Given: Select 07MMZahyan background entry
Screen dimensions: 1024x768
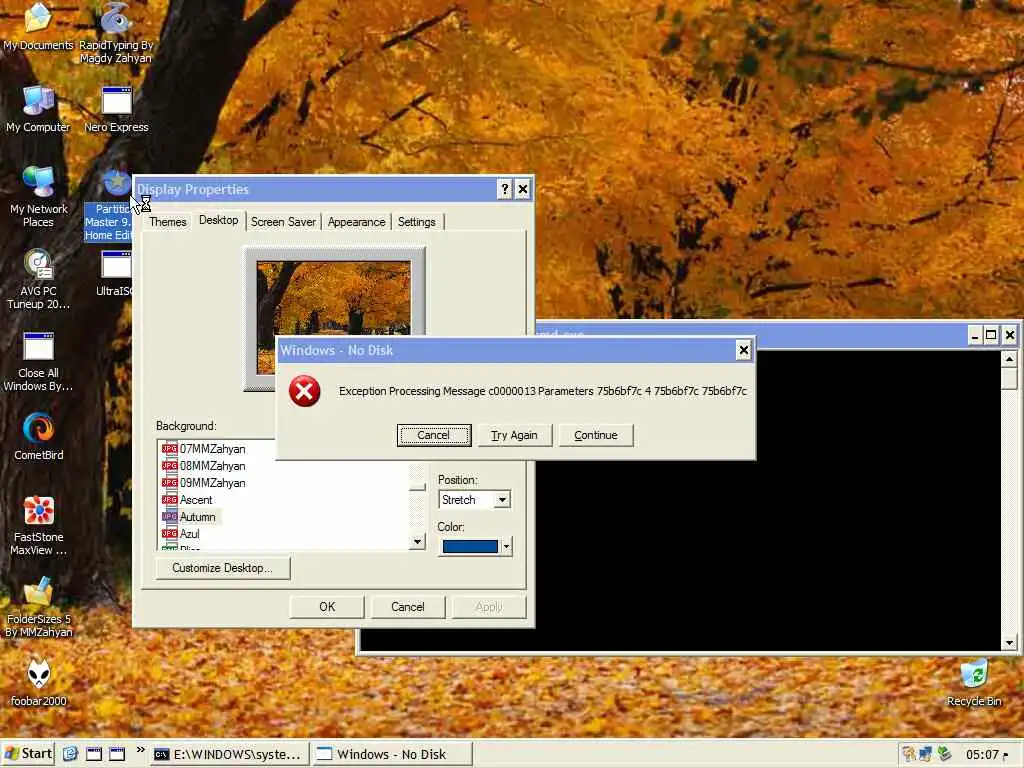Looking at the screenshot, I should coord(204,449).
